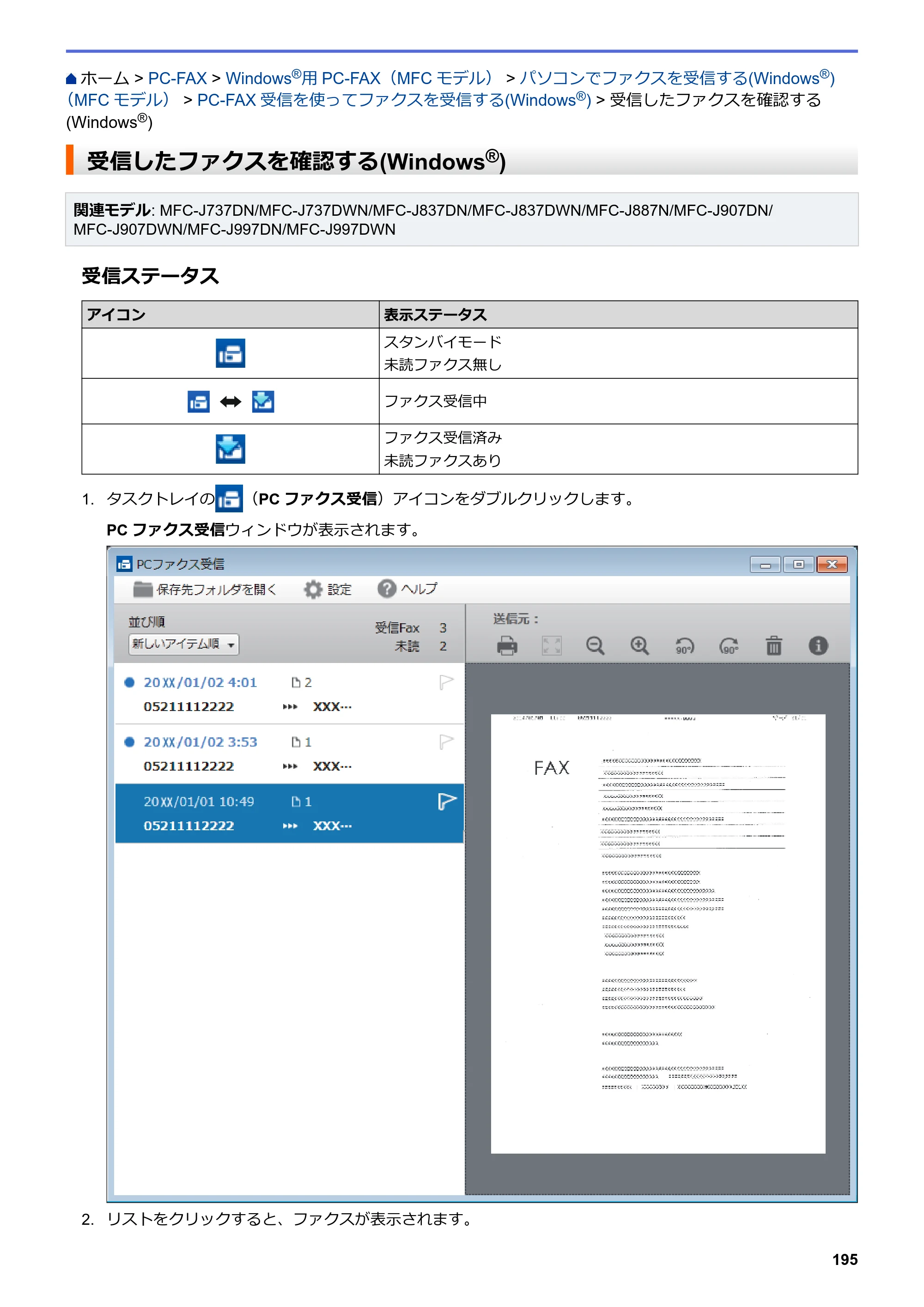Delete fax with trash can icon

pyautogui.click(x=773, y=645)
